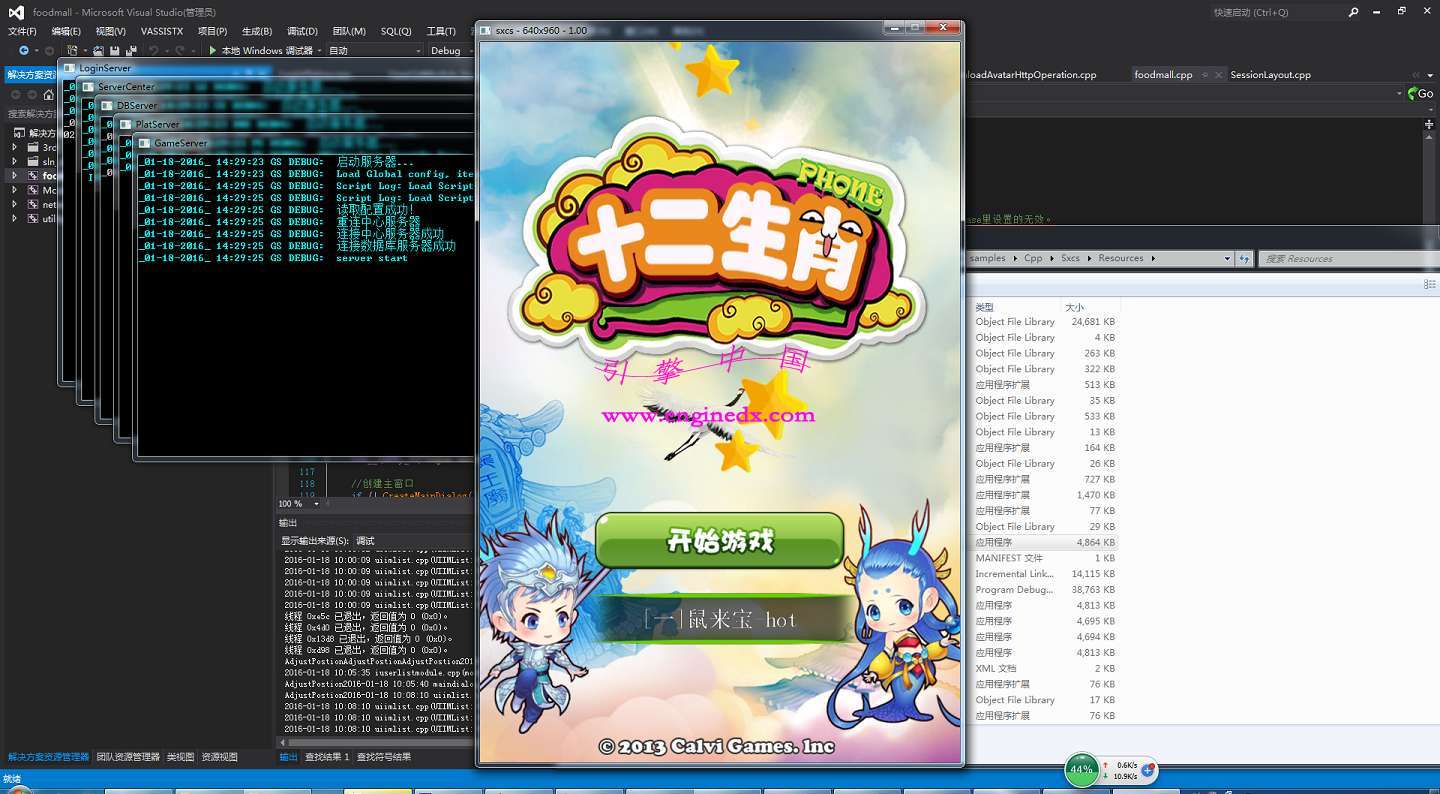Expand the 3rd folder node in Solution Explorer
1440x794 pixels.
[14, 147]
